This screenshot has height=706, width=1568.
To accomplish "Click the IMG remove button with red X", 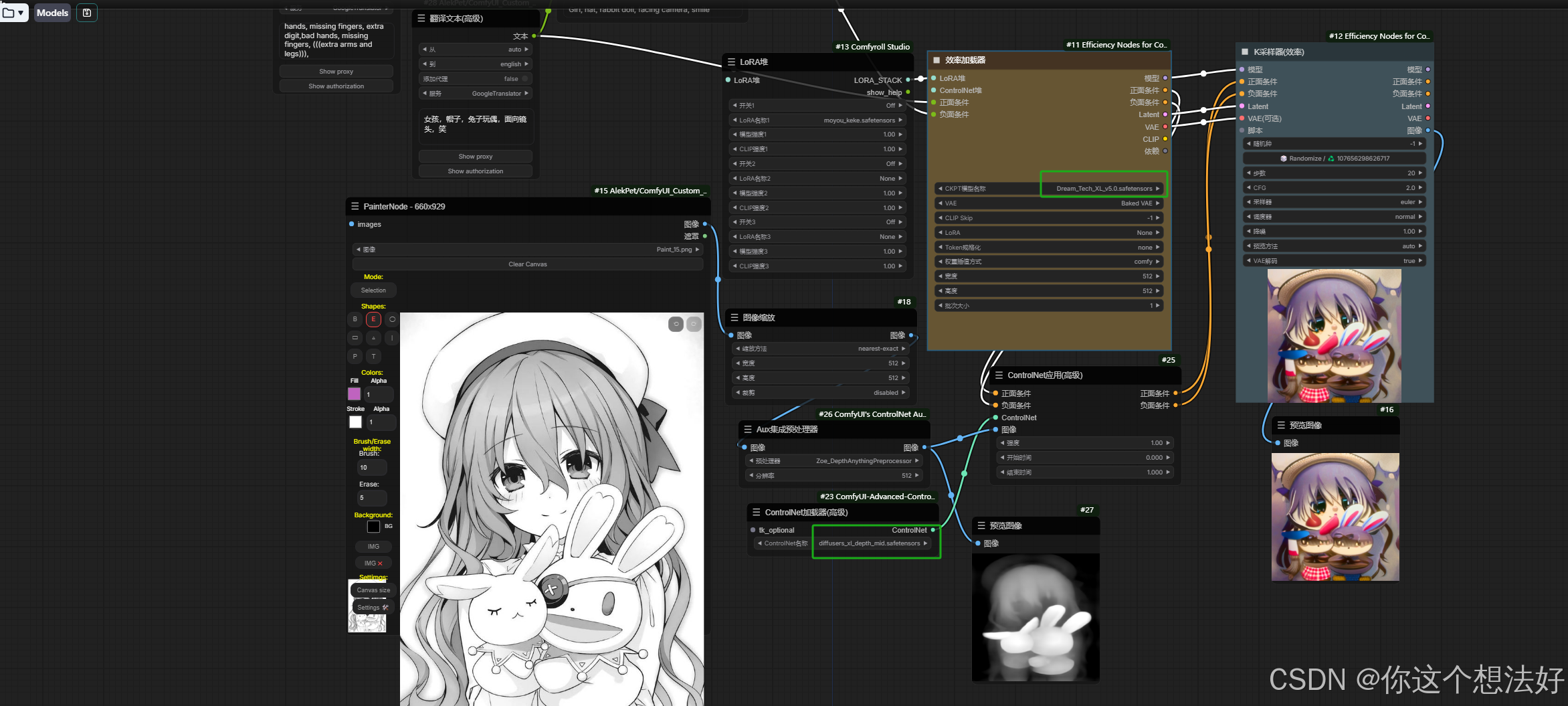I will (373, 563).
